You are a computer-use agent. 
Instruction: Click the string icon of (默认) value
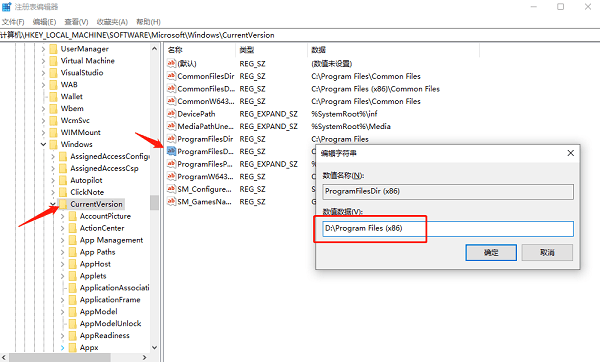tap(171, 64)
